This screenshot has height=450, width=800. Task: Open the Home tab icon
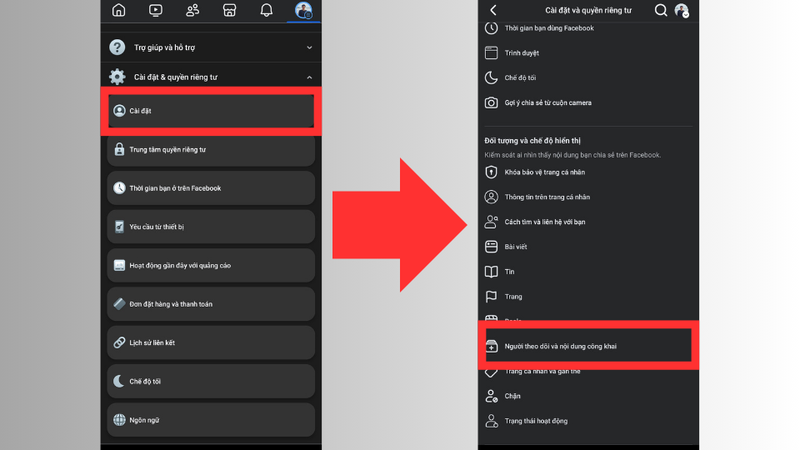coord(118,10)
